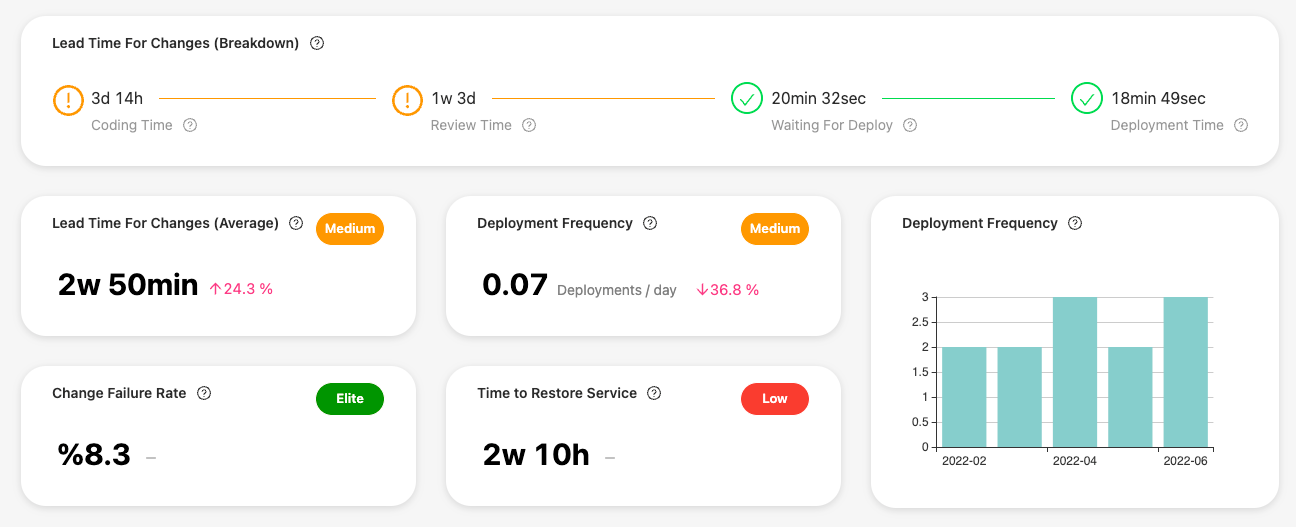Click the Change Failure Rate help icon
The image size is (1296, 527).
(204, 393)
